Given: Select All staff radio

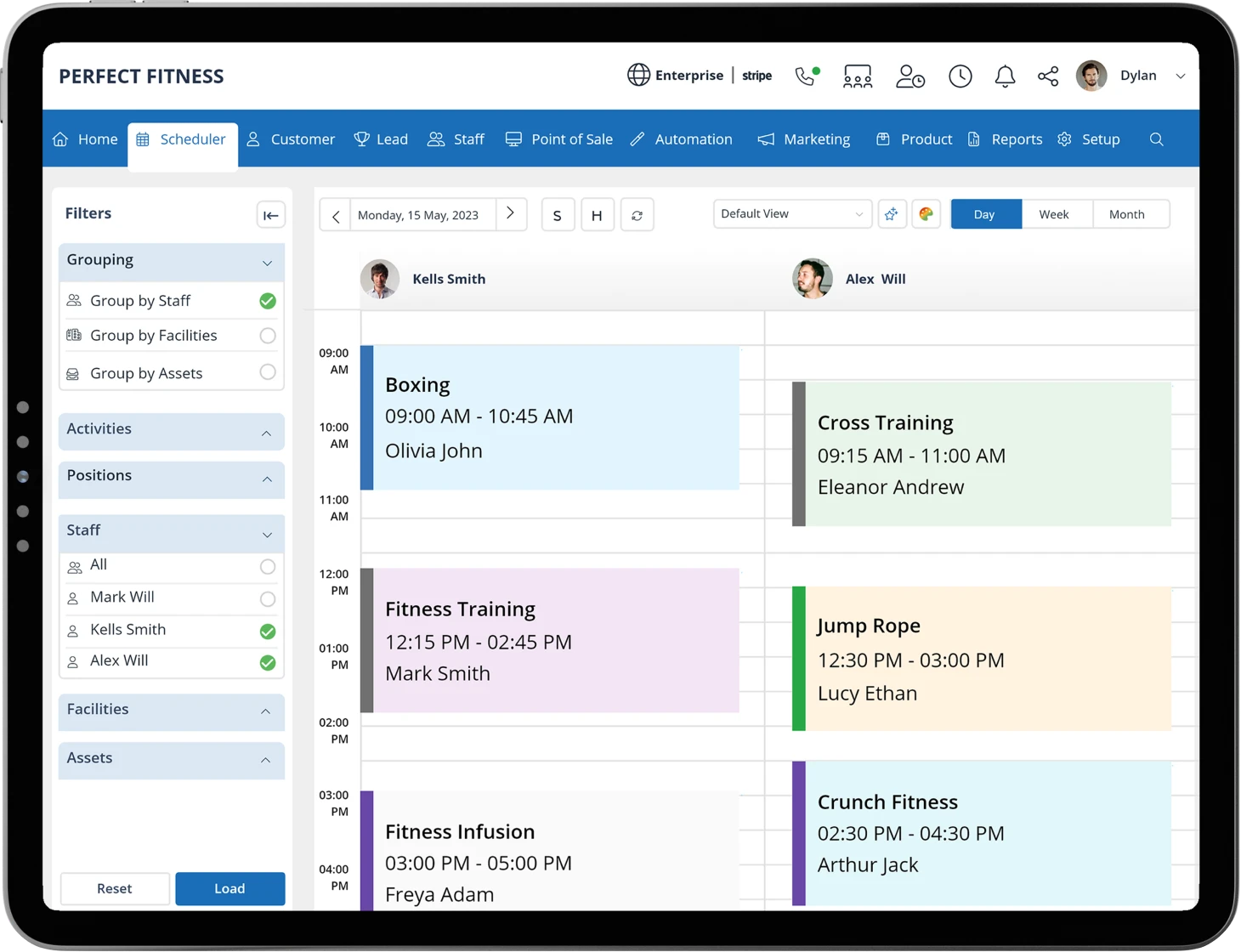Looking at the screenshot, I should click(x=268, y=566).
